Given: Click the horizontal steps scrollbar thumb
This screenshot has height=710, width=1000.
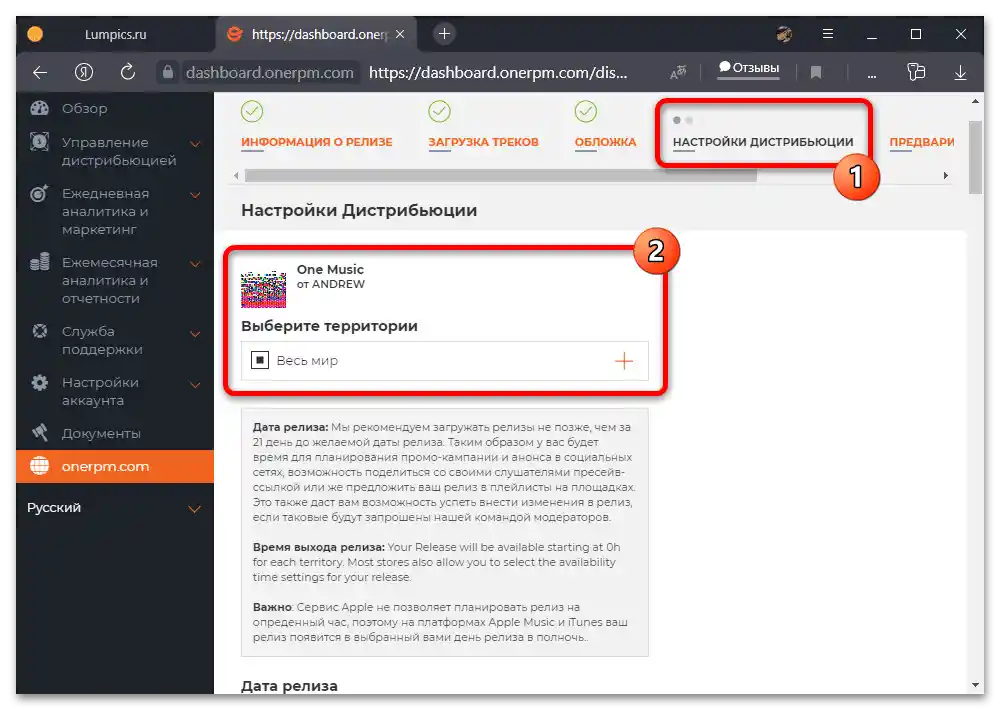Looking at the screenshot, I should click(x=501, y=175).
